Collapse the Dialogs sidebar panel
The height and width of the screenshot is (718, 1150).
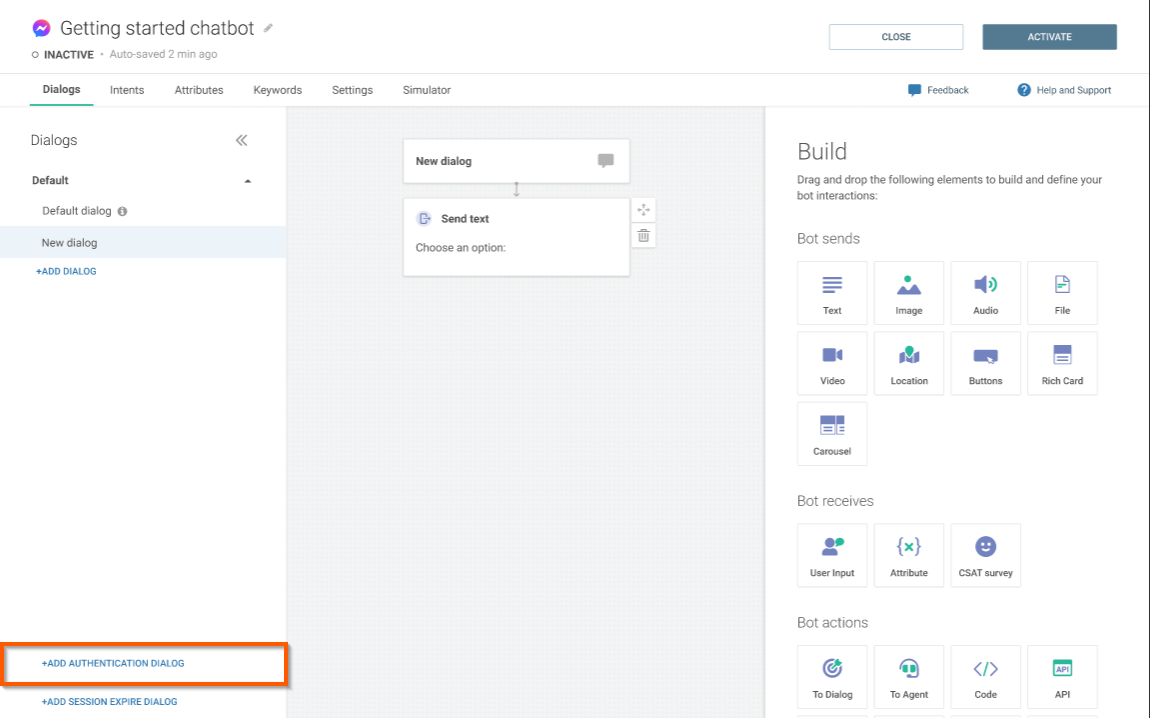tap(241, 141)
